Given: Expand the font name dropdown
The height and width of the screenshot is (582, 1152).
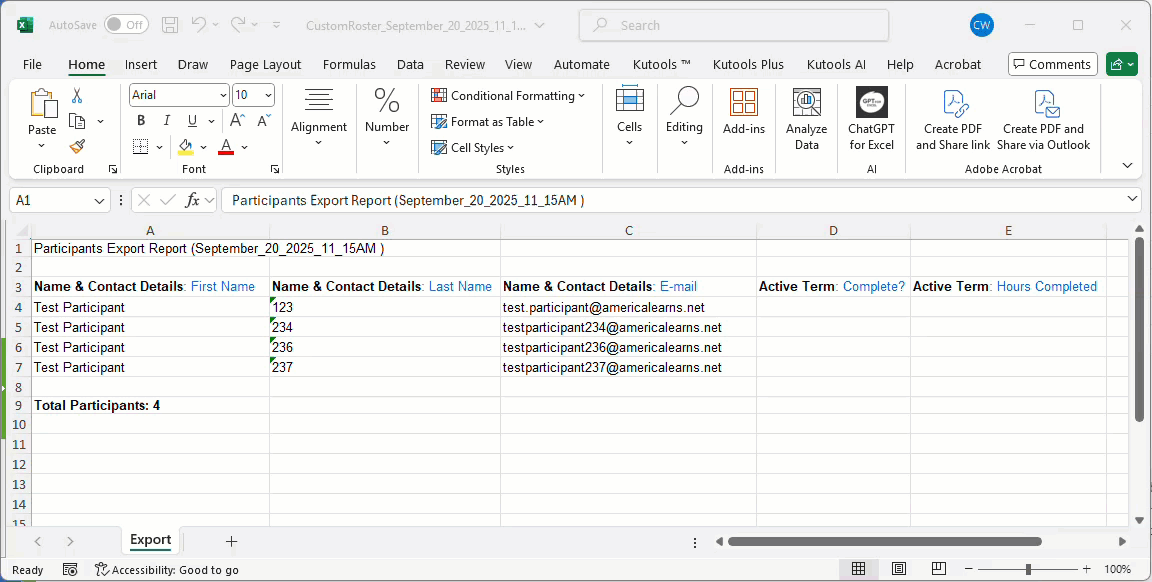Looking at the screenshot, I should (x=223, y=95).
